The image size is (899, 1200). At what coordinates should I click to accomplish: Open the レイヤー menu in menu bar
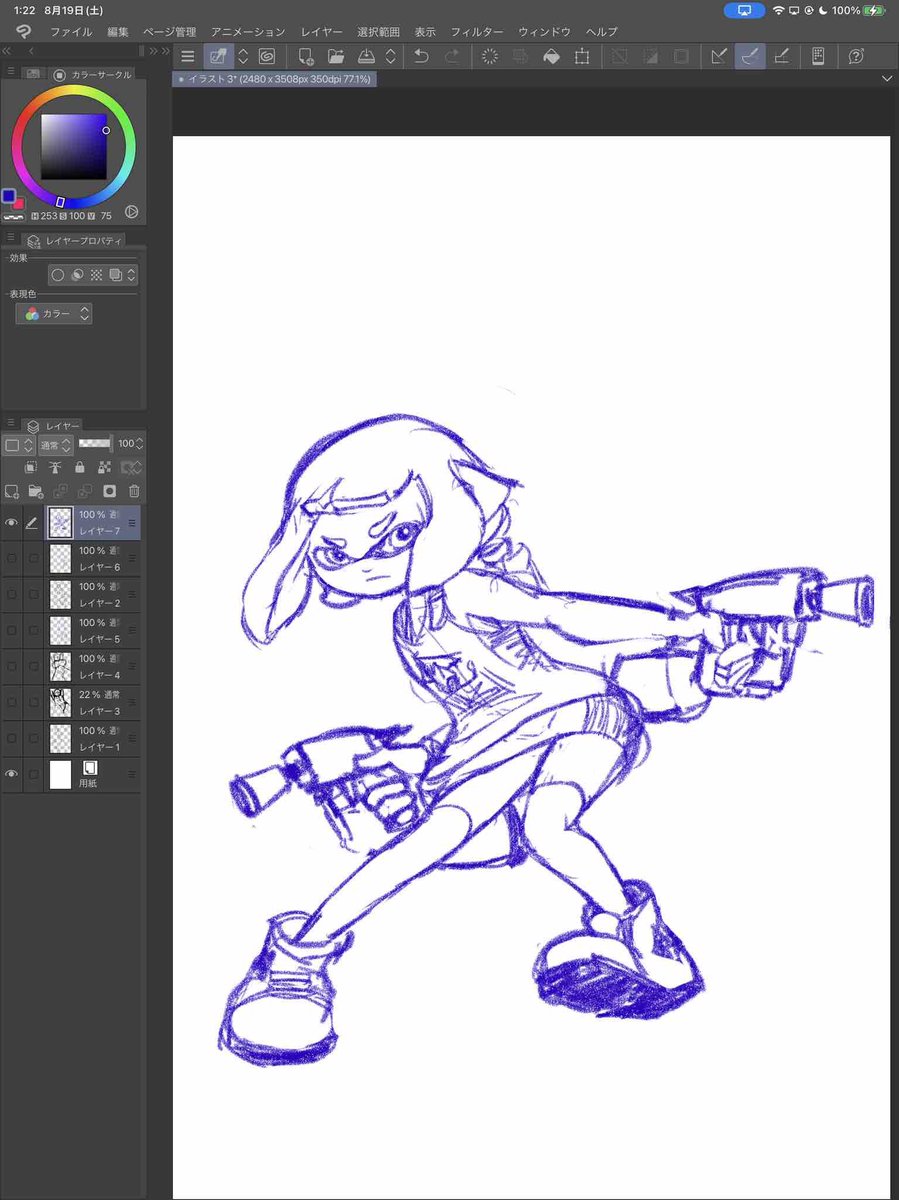(x=321, y=32)
